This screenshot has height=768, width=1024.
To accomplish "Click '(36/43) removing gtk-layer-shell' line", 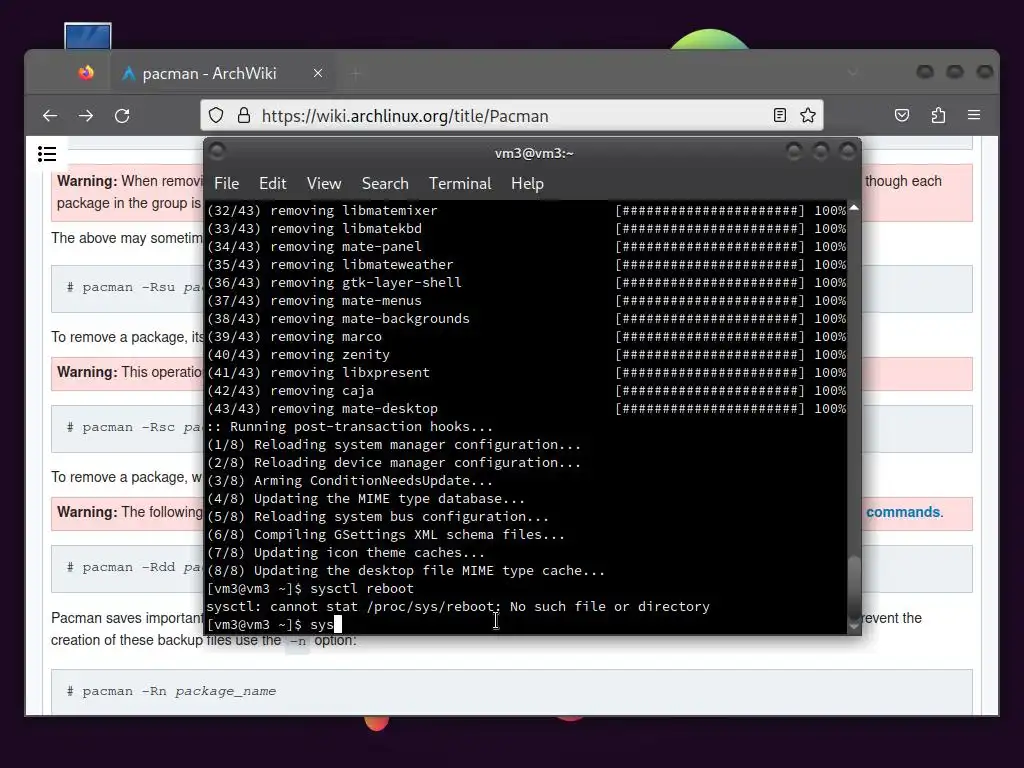I will coord(334,283).
